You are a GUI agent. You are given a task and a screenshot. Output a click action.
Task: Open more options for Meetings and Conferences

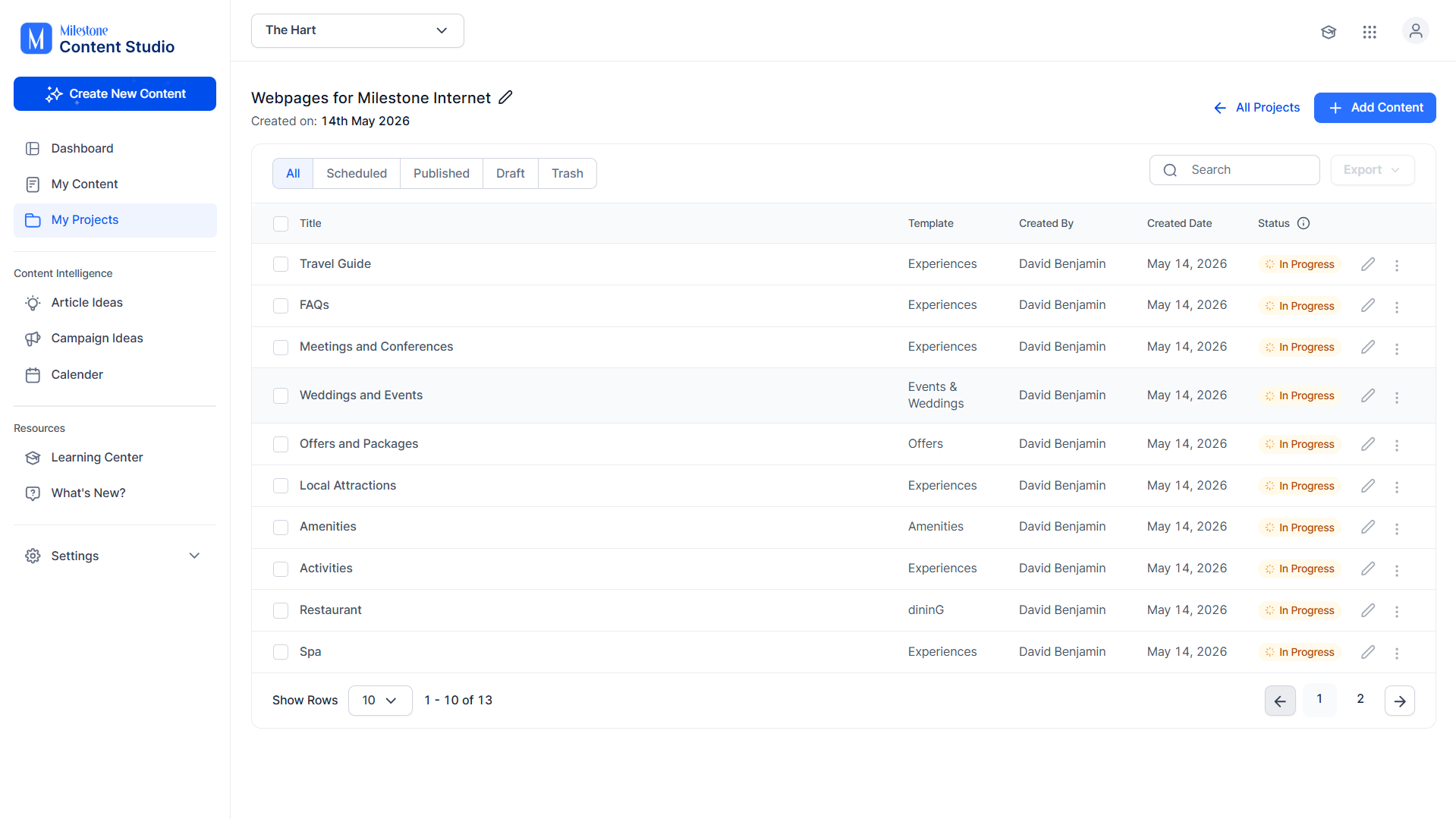(x=1397, y=348)
